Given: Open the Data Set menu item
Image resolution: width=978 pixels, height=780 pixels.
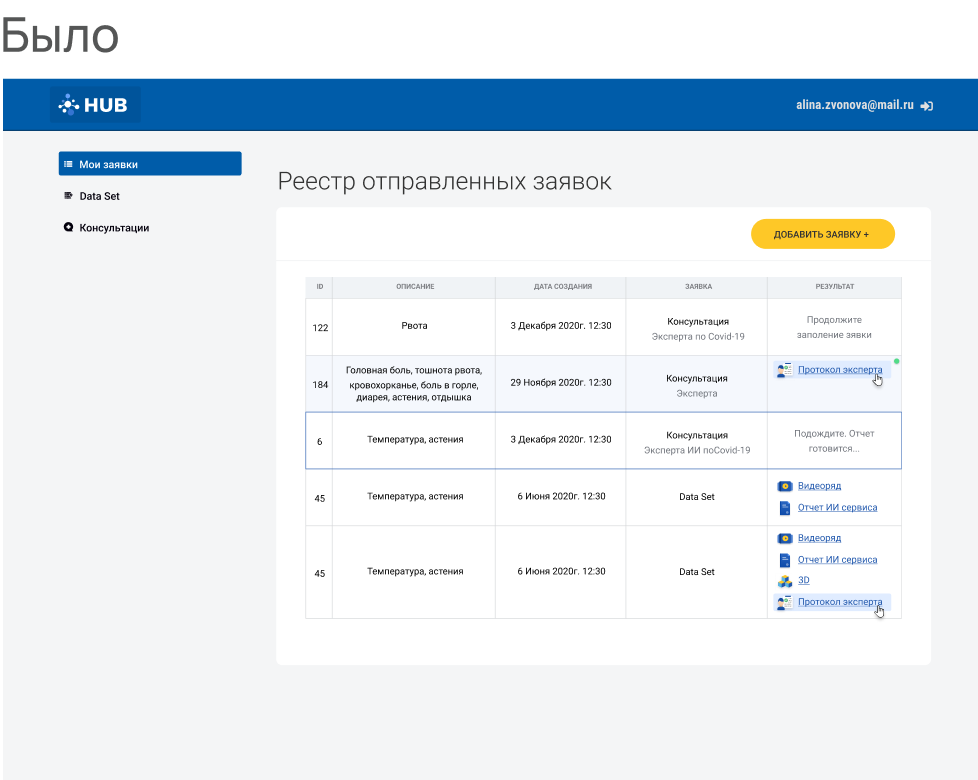Looking at the screenshot, I should coord(99,196).
